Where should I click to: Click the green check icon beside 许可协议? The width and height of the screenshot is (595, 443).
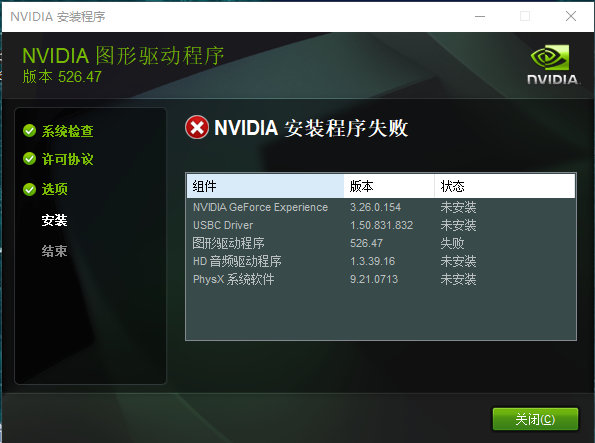[x=29, y=159]
